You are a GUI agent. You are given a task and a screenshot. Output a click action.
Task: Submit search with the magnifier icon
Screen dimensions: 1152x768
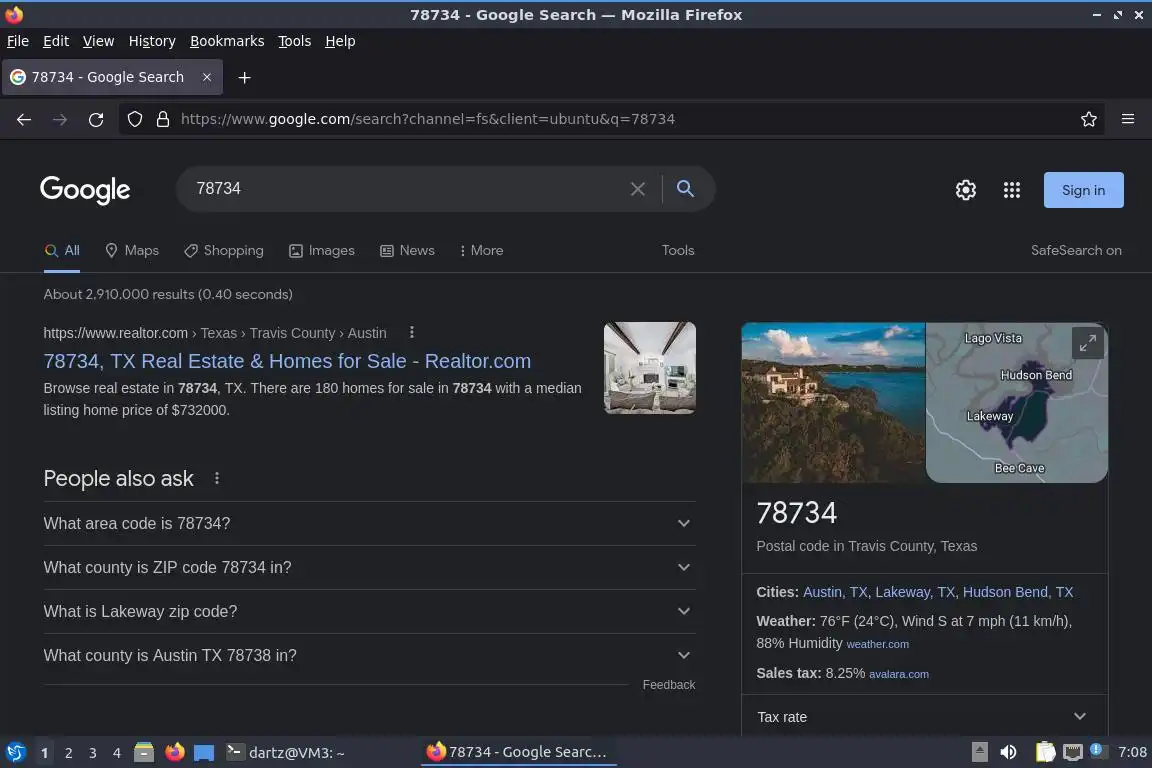pos(685,189)
